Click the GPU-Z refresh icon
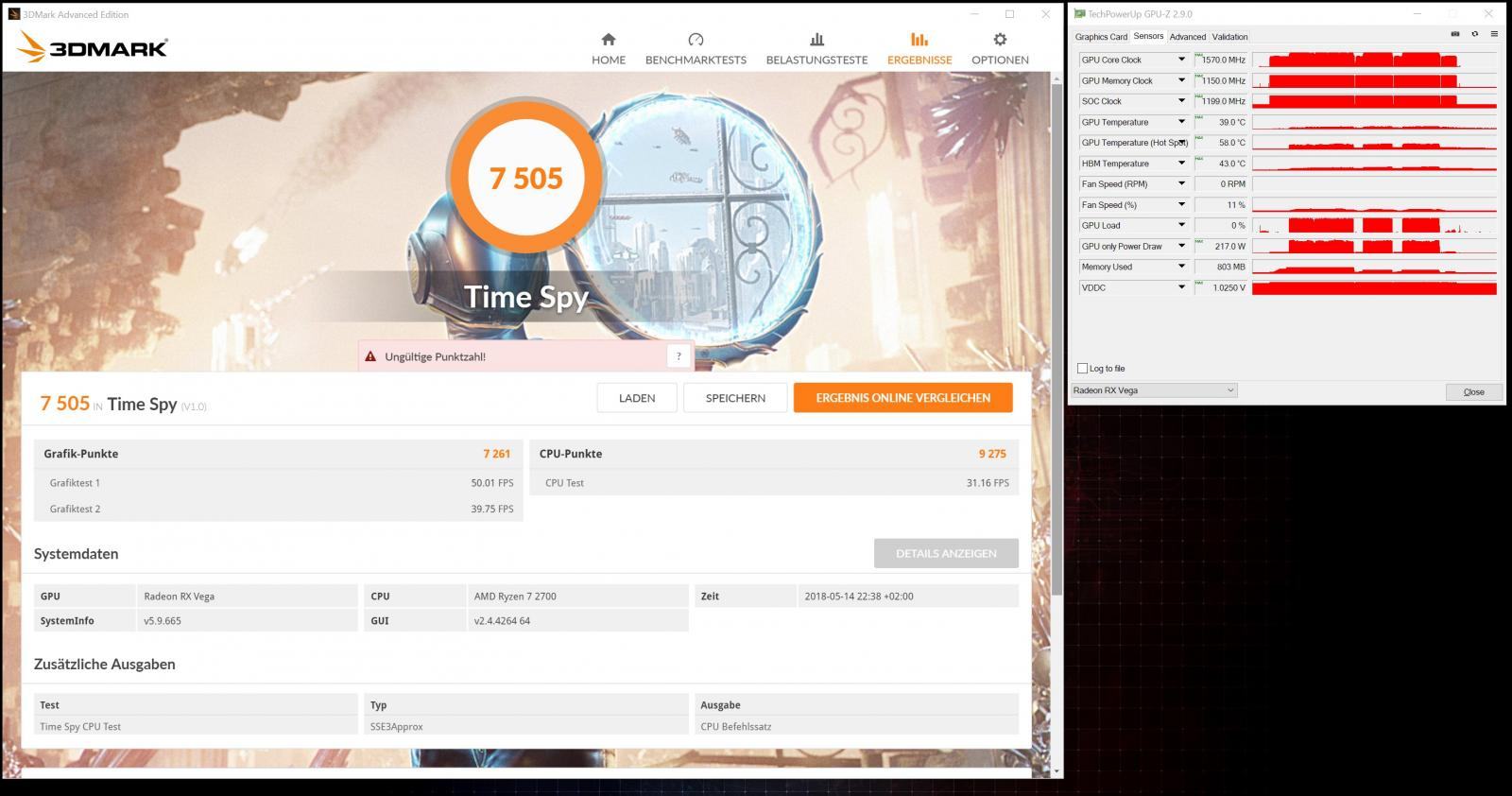 [x=1474, y=34]
